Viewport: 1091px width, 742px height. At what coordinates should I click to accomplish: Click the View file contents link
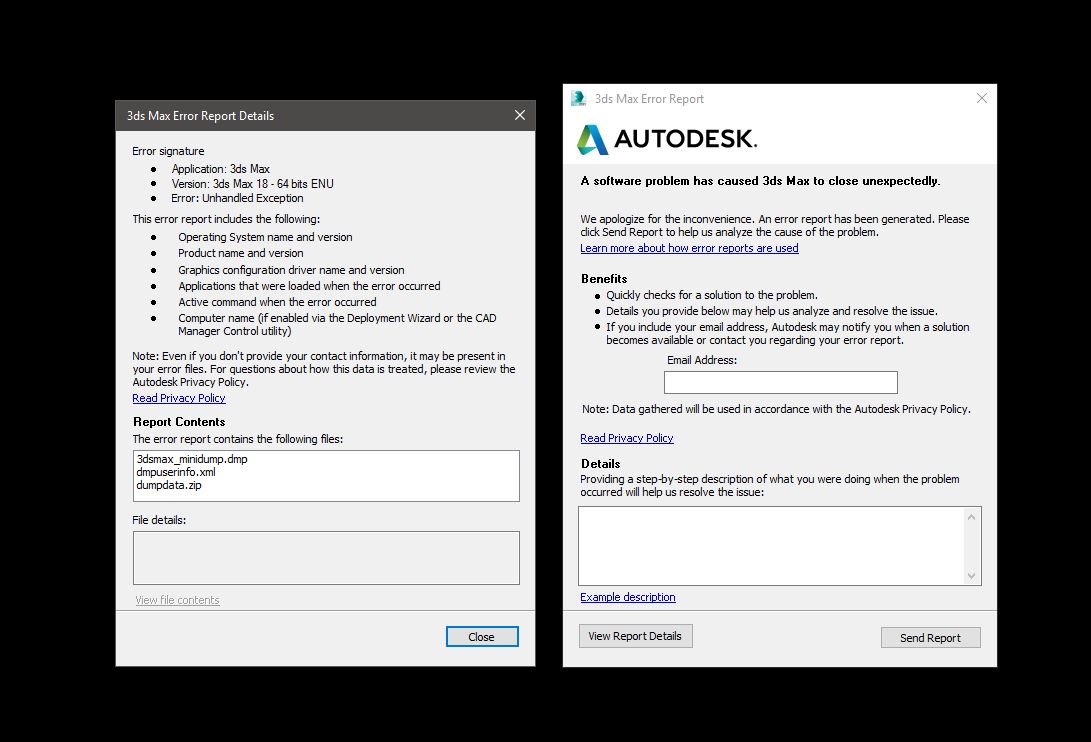(177, 600)
